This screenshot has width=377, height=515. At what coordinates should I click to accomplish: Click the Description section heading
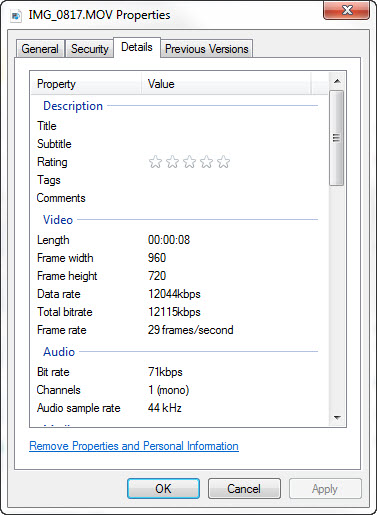pos(73,106)
